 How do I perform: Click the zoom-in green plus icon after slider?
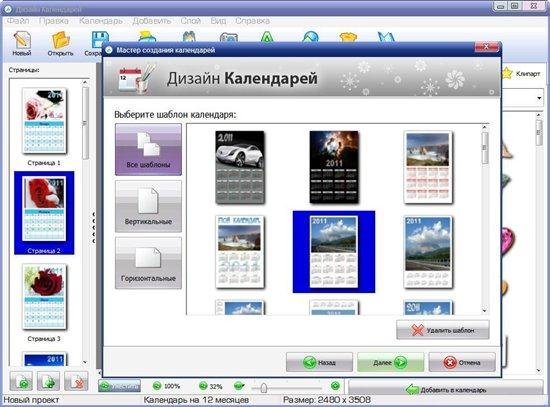point(335,386)
